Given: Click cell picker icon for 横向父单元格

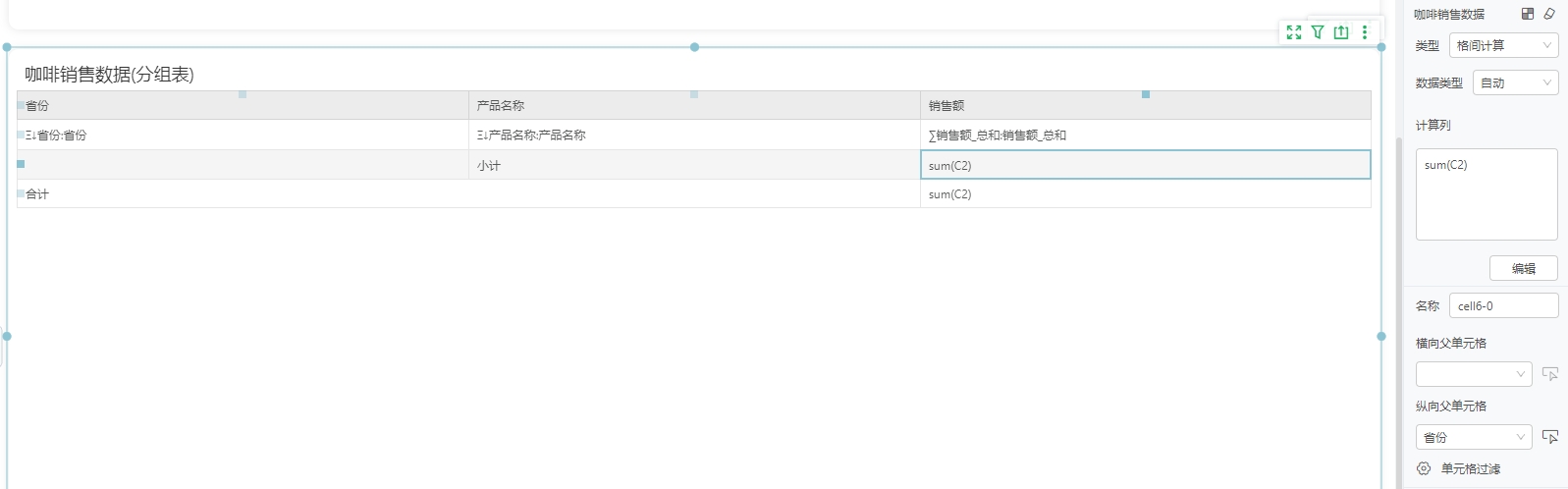Looking at the screenshot, I should pyautogui.click(x=1550, y=374).
